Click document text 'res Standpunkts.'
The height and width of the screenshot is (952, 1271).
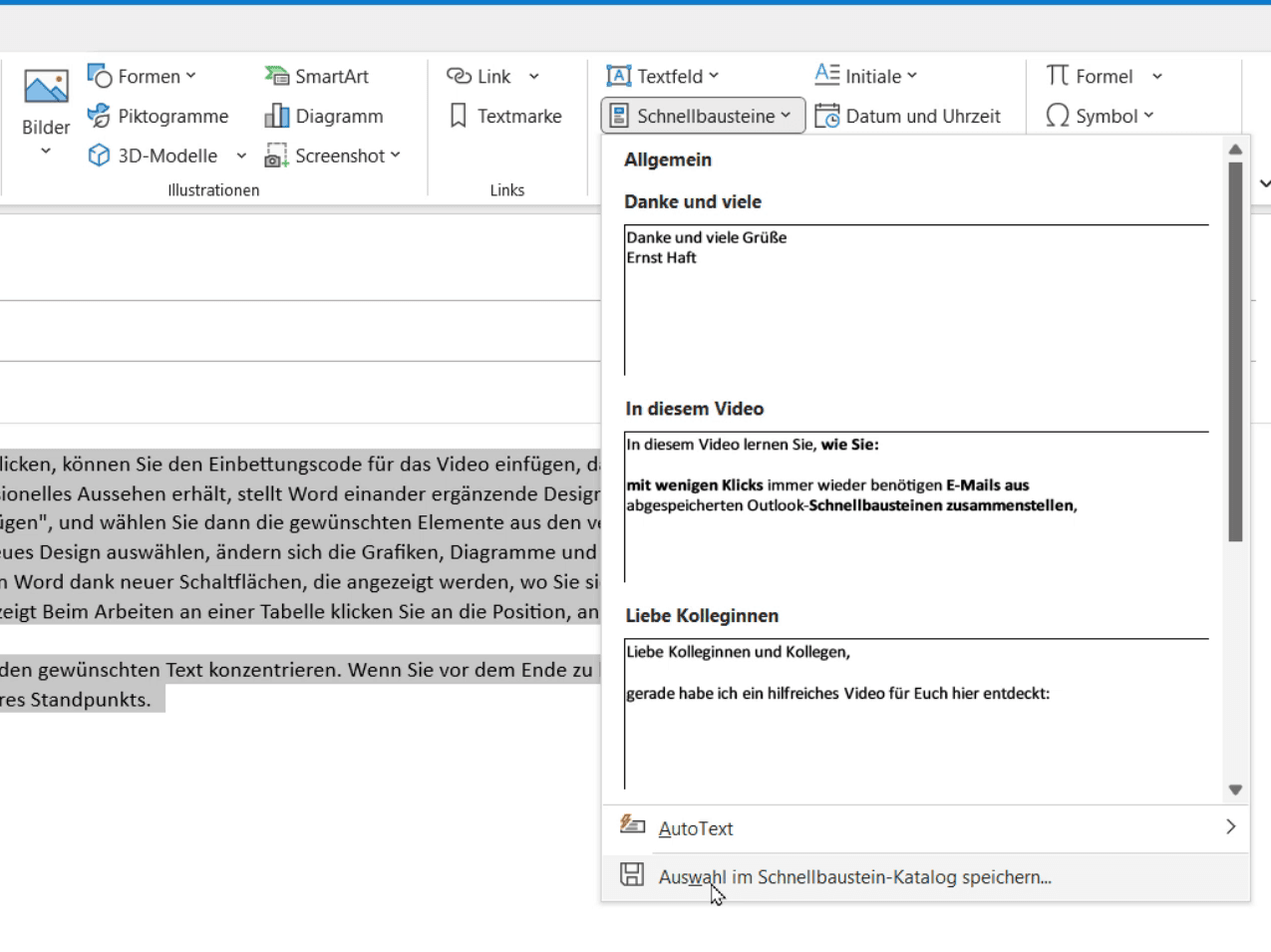(76, 700)
